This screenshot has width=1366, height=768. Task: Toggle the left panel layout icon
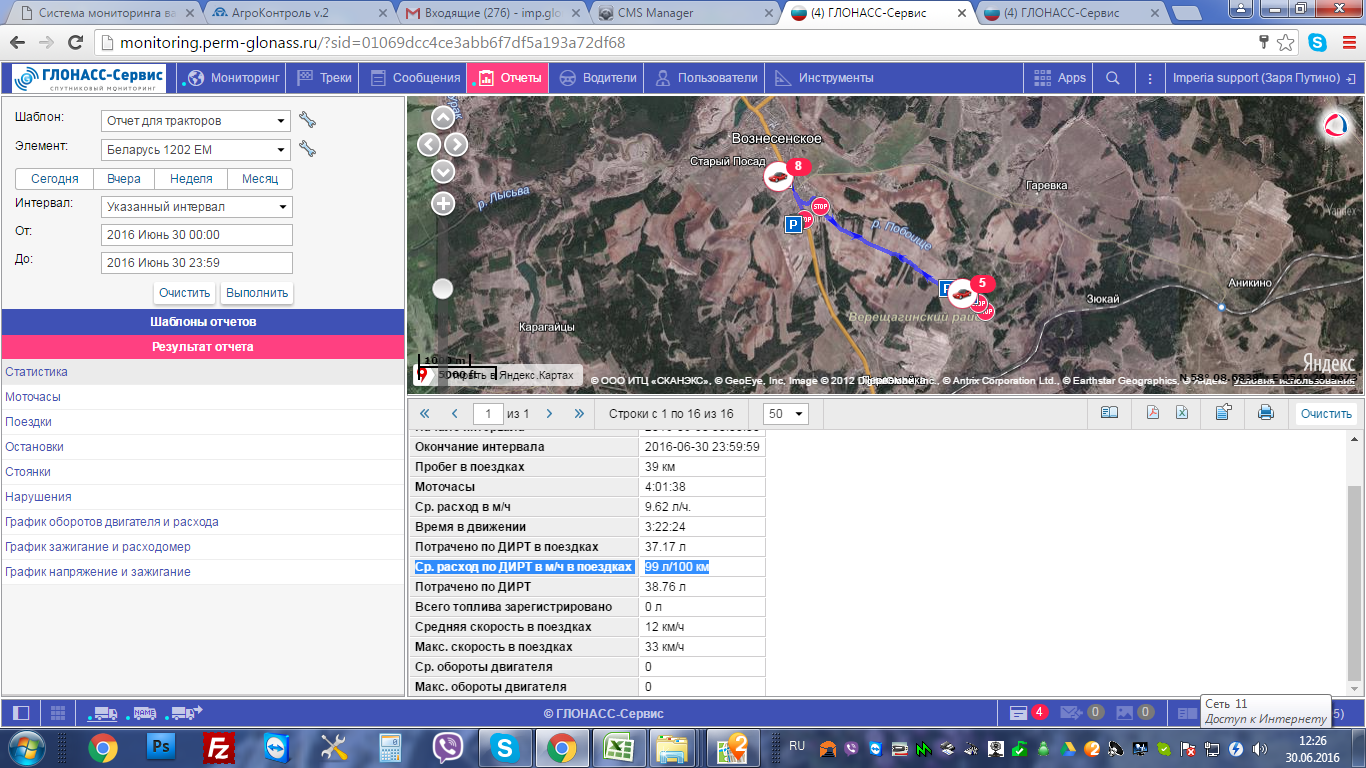point(21,713)
